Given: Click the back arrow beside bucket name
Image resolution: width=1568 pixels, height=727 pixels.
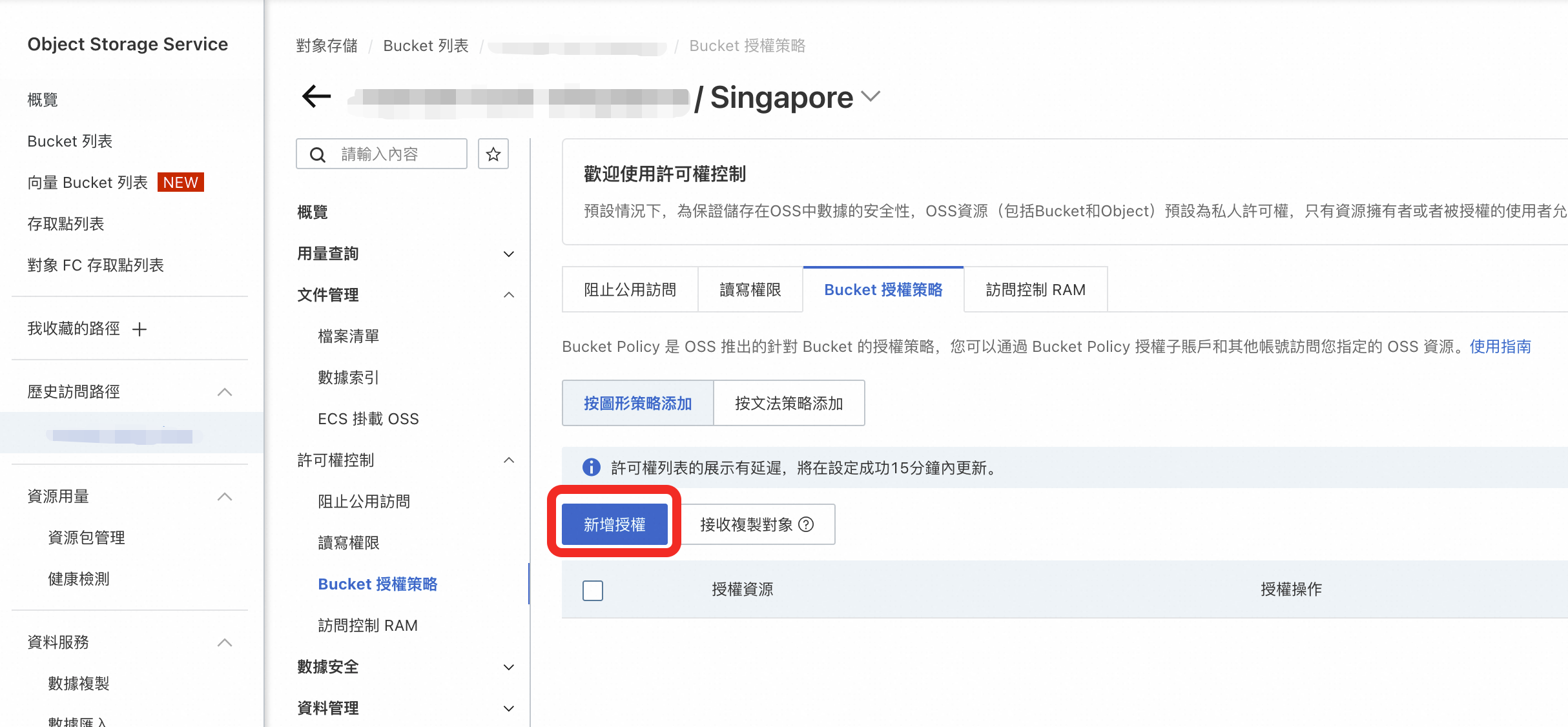Looking at the screenshot, I should tap(316, 97).
